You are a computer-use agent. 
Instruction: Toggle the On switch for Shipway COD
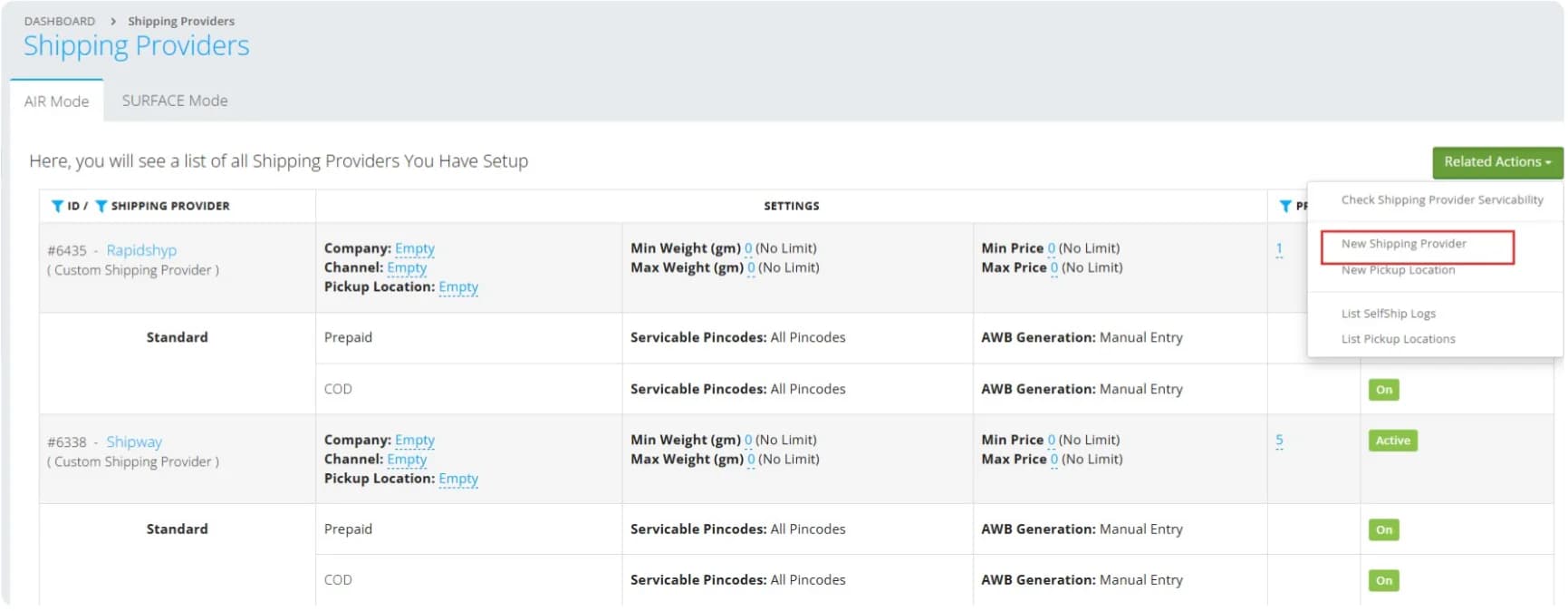click(x=1383, y=580)
